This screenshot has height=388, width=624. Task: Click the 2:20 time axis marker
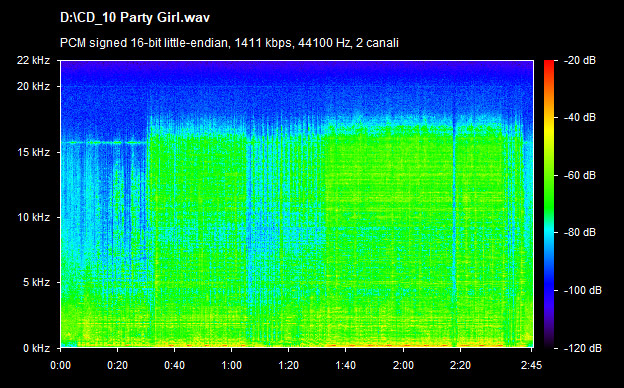(460, 365)
